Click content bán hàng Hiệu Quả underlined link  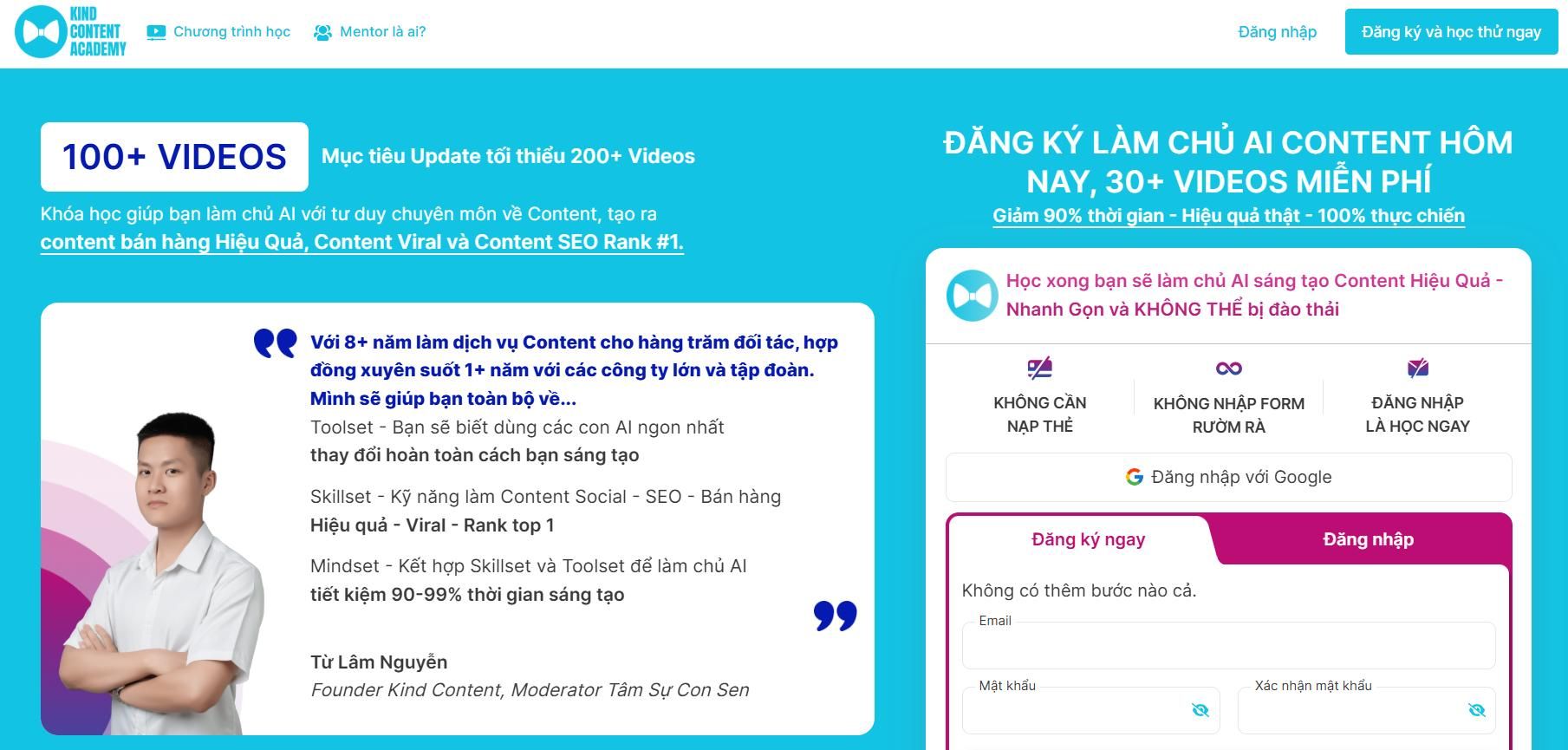(x=361, y=242)
